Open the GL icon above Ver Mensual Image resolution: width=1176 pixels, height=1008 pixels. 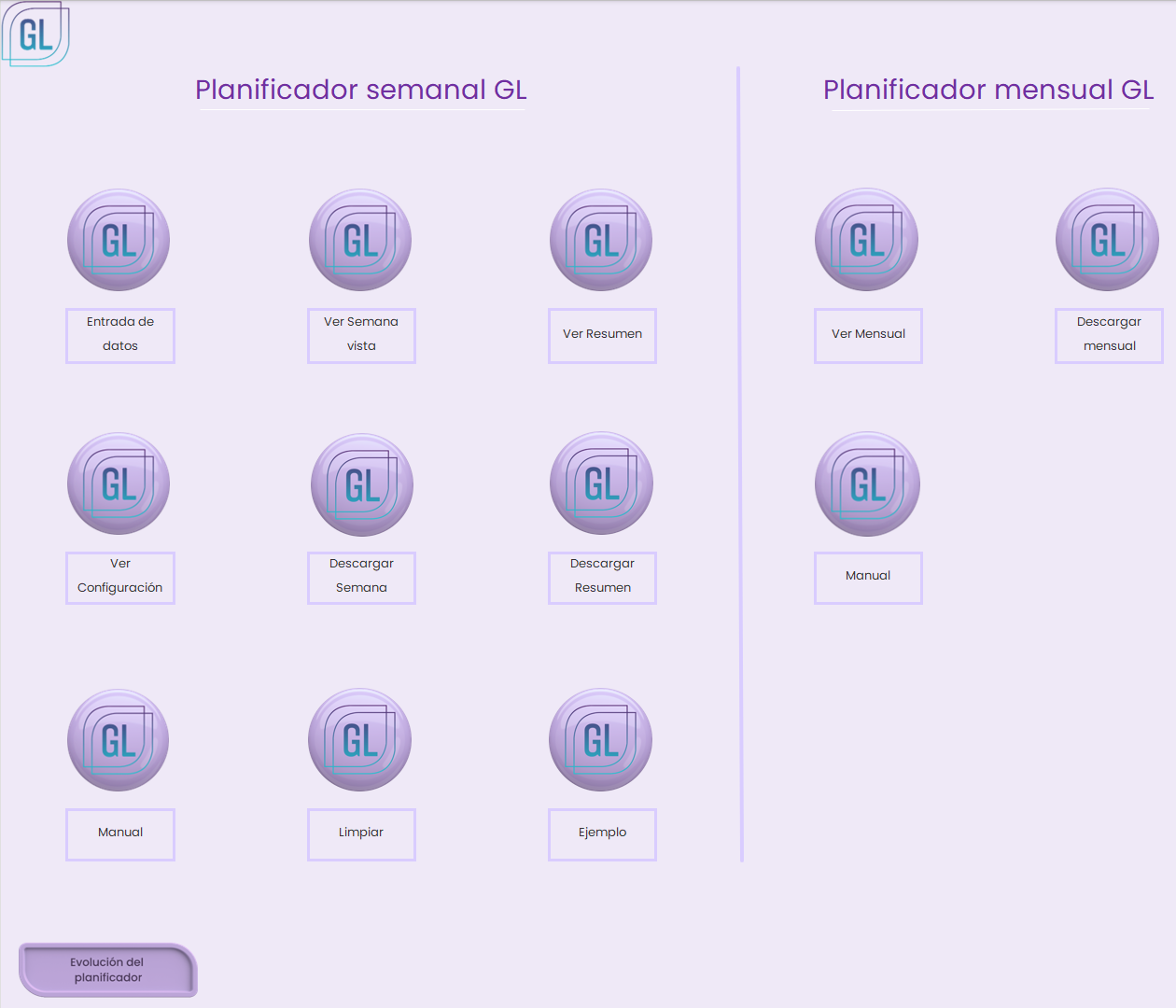coord(866,240)
